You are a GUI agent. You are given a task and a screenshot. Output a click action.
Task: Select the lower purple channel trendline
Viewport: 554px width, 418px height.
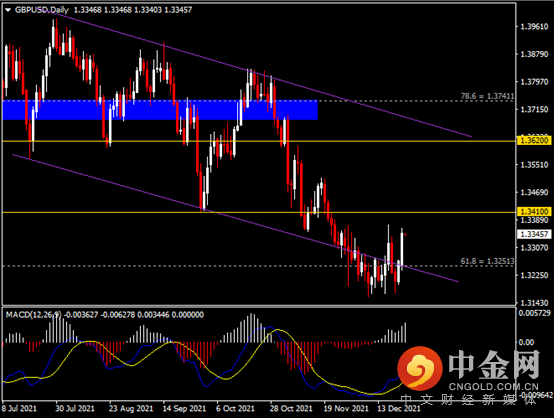[x=235, y=218]
